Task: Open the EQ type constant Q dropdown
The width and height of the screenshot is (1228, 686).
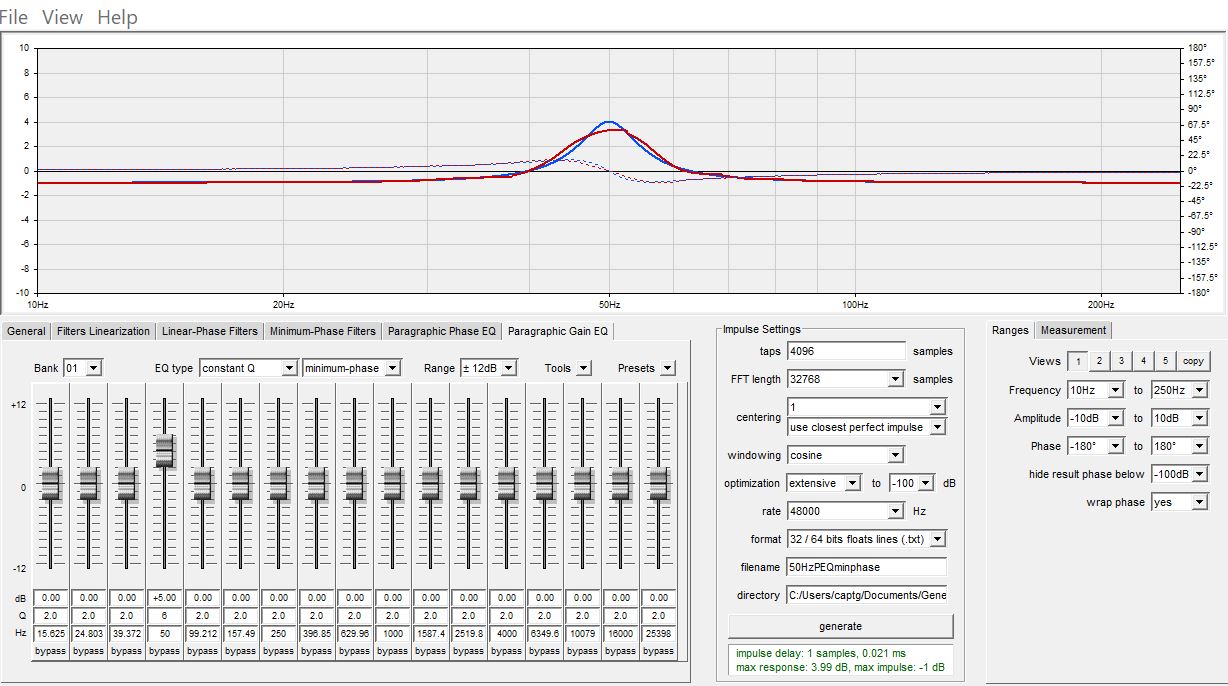Action: click(x=248, y=368)
